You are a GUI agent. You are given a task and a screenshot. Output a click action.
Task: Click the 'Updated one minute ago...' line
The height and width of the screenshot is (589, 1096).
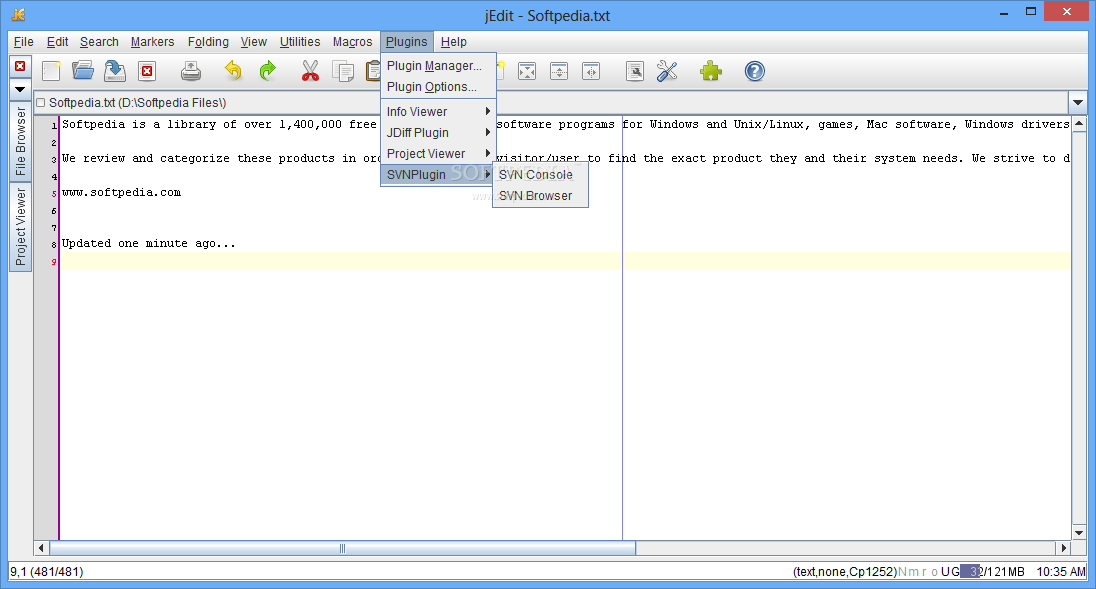pyautogui.click(x=149, y=243)
